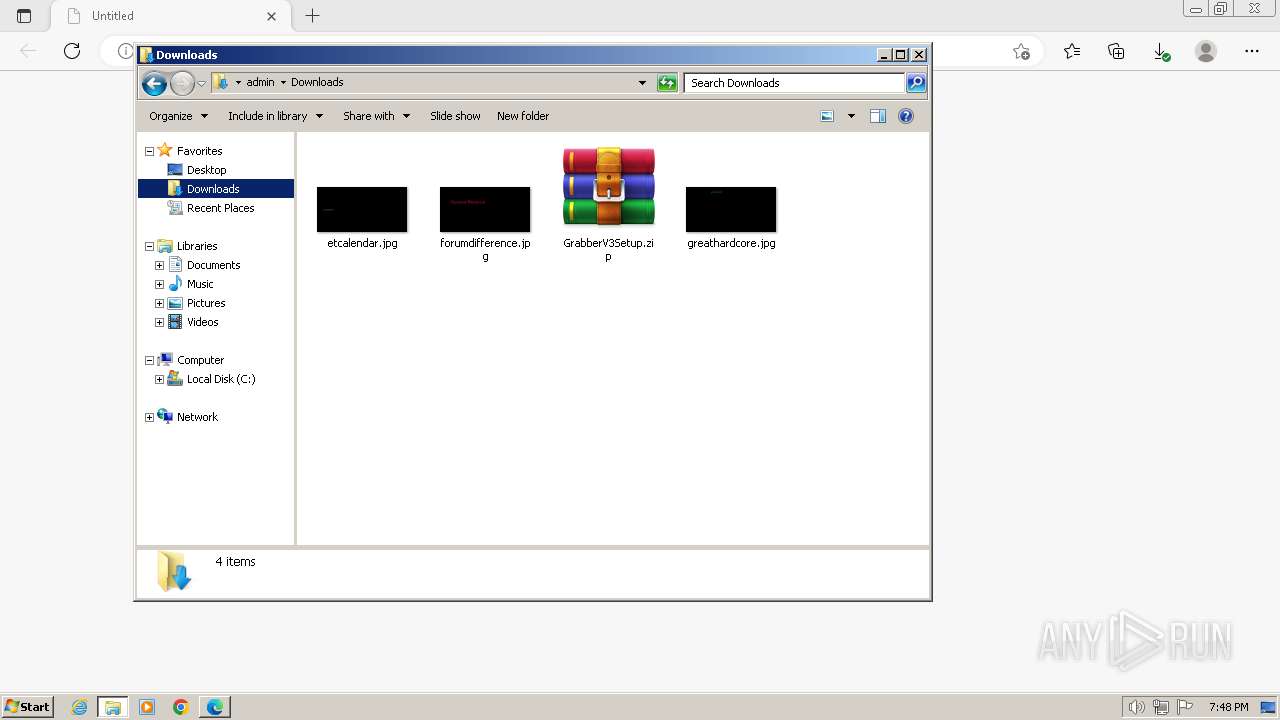This screenshot has width=1280, height=720.
Task: Toggle the preview pane icon
Action: [877, 116]
